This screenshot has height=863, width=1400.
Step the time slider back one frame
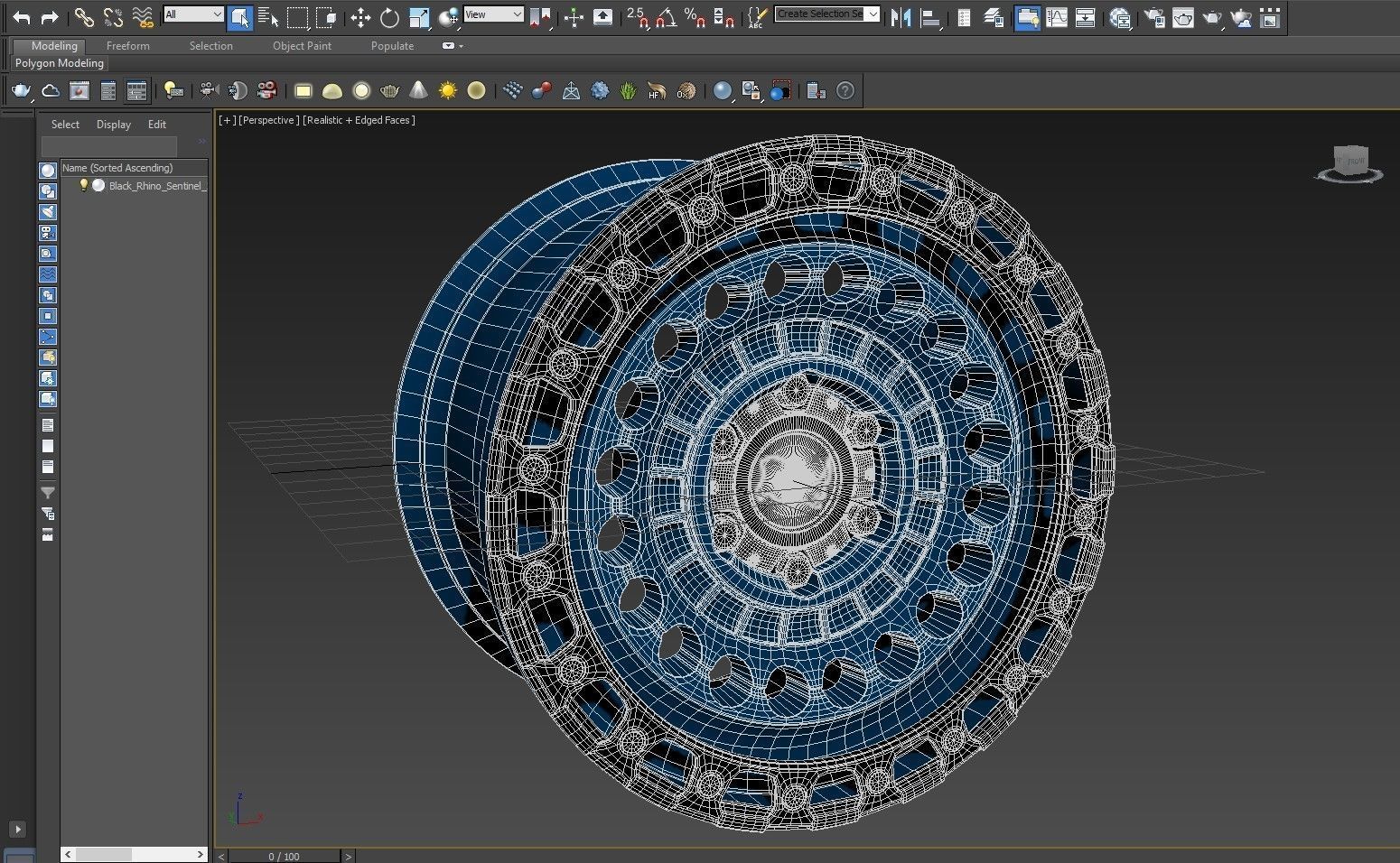[221, 856]
